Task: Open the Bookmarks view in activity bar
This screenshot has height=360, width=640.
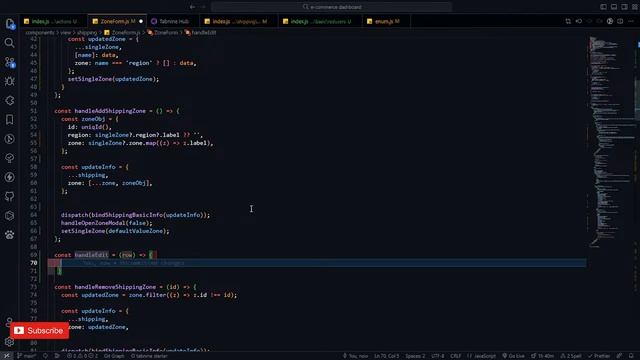Action: (9, 120)
